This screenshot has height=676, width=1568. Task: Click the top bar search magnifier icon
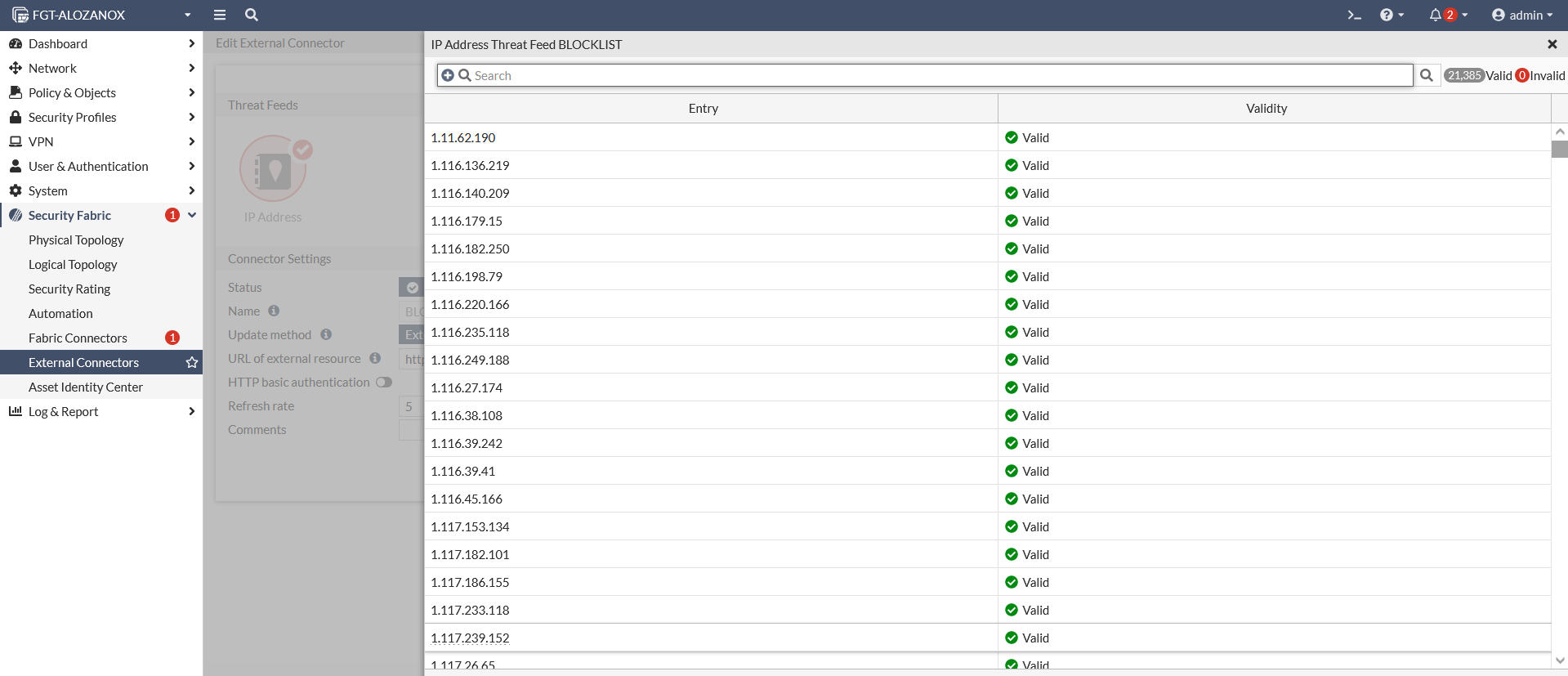click(x=252, y=15)
